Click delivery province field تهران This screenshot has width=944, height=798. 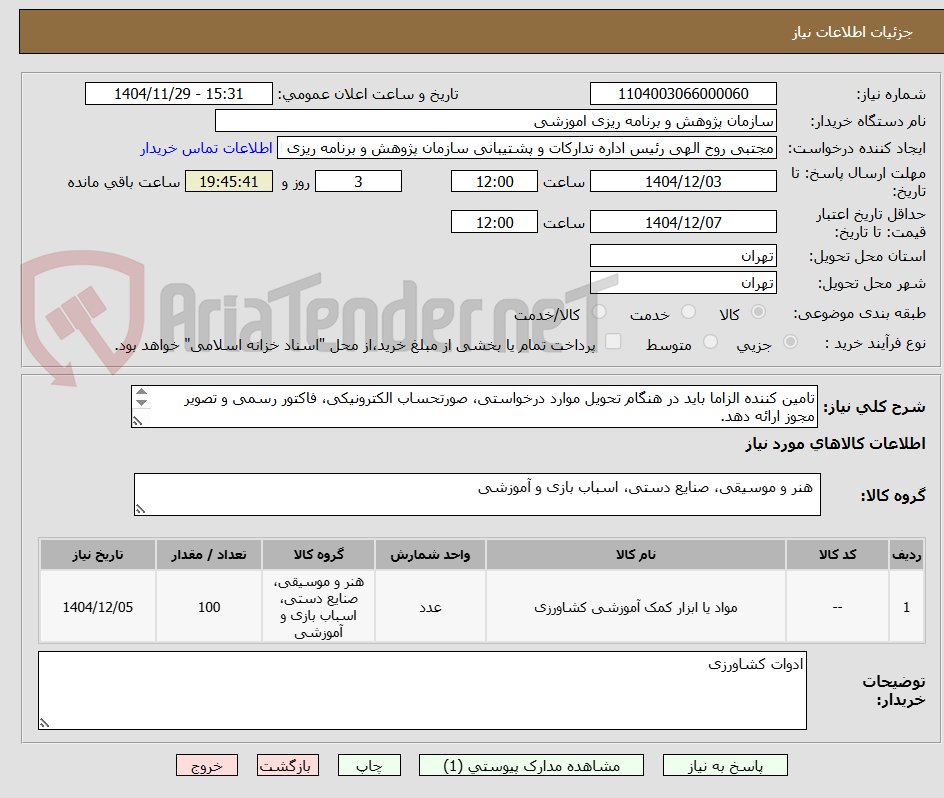coord(683,256)
